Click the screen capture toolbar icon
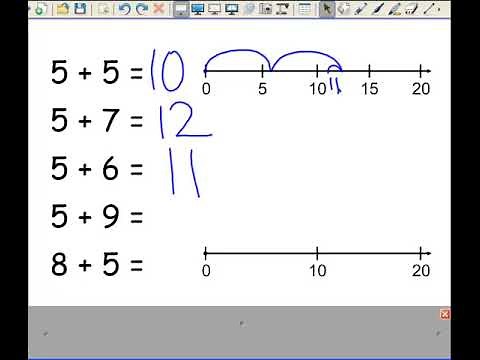 click(x=266, y=9)
